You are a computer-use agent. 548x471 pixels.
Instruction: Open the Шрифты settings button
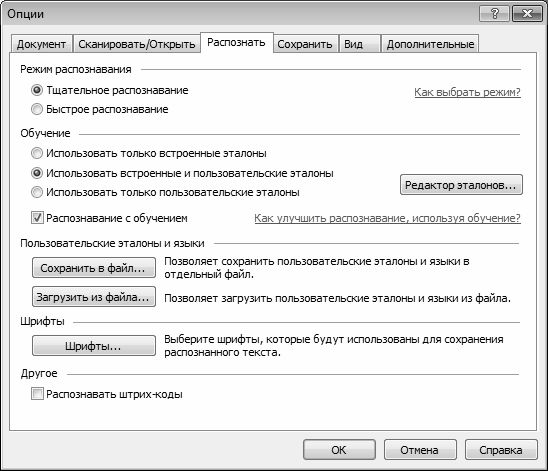coord(94,346)
